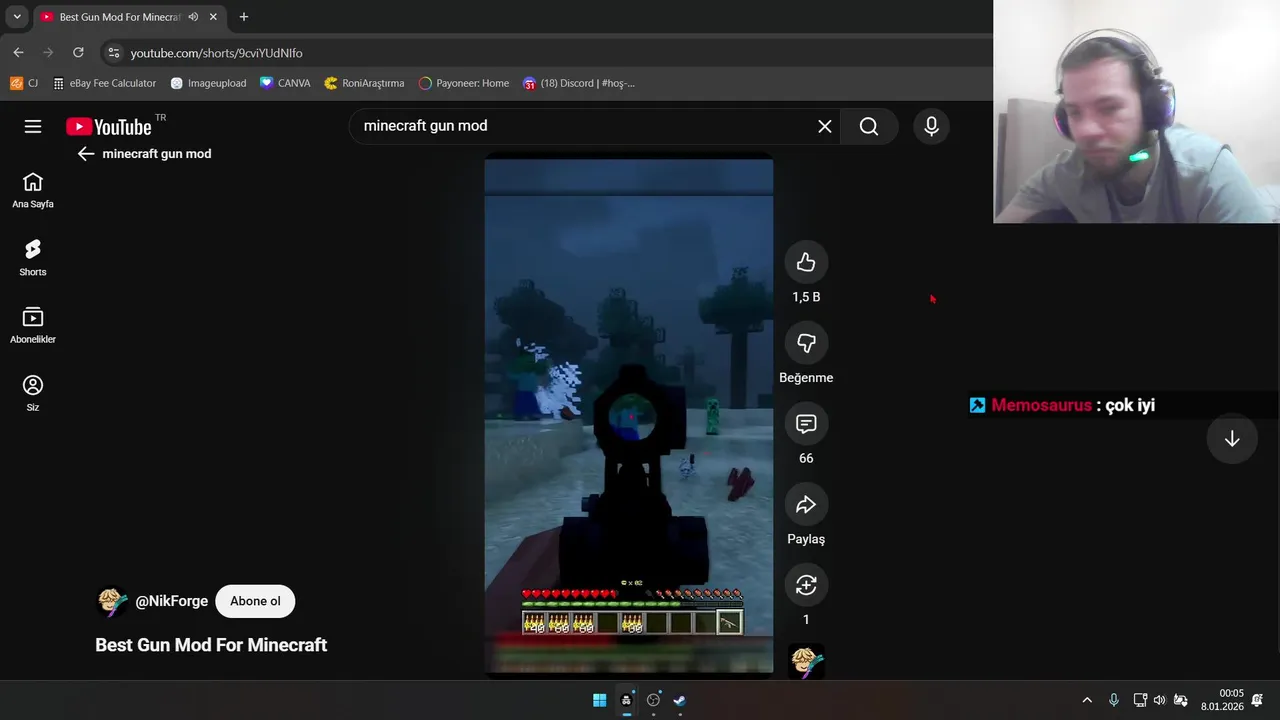Reload the current page

coord(78,52)
